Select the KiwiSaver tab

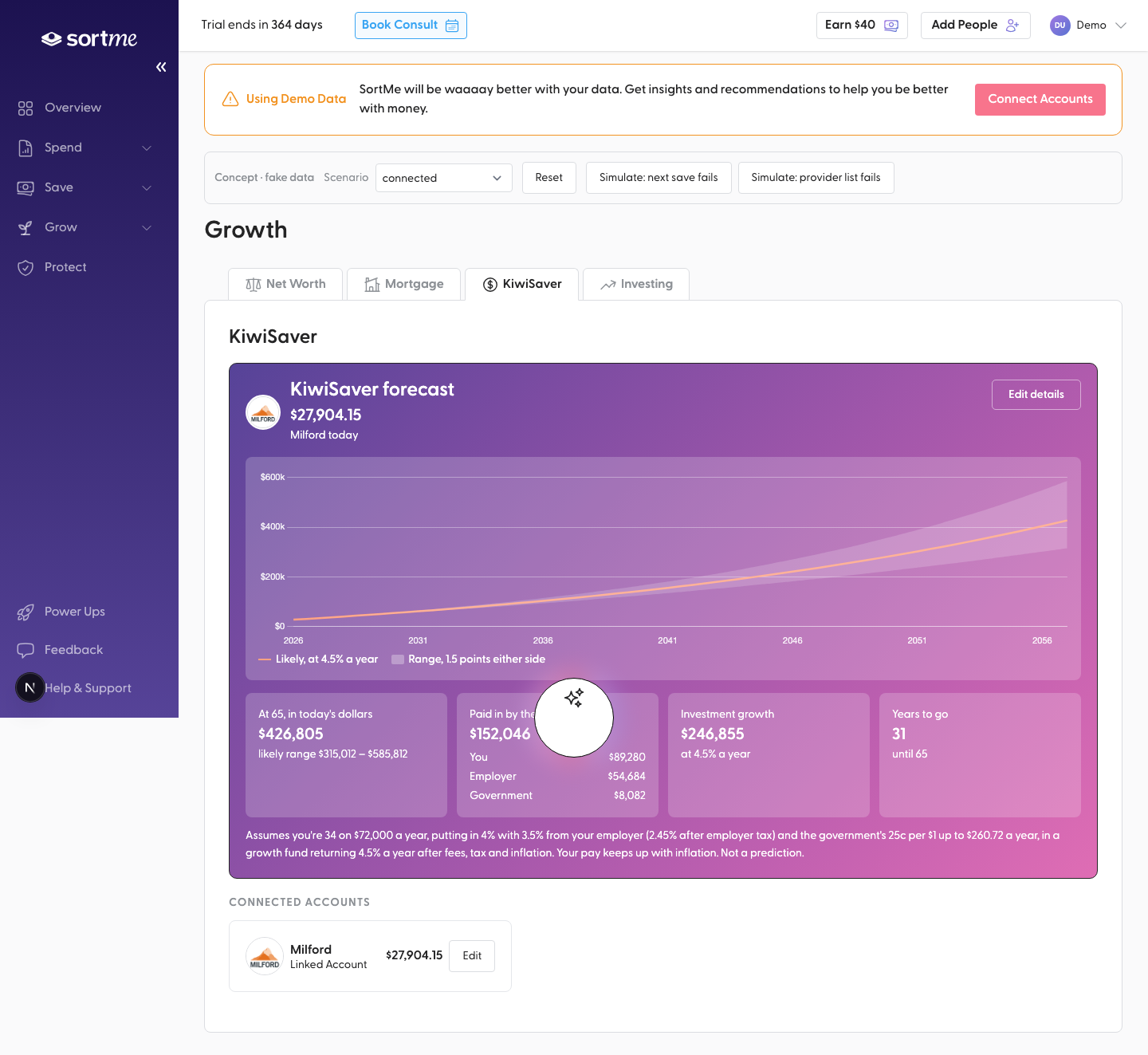pos(522,284)
